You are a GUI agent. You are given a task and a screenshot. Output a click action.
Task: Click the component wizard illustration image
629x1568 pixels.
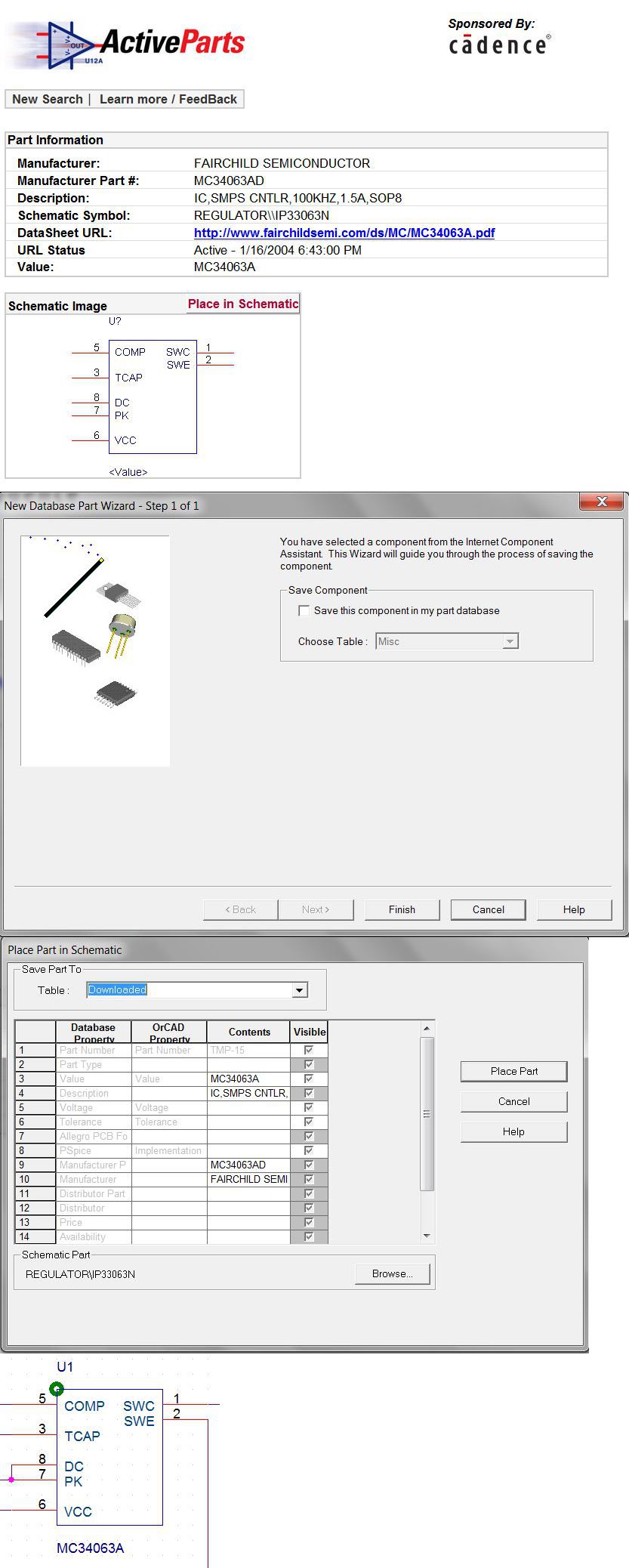tap(95, 650)
